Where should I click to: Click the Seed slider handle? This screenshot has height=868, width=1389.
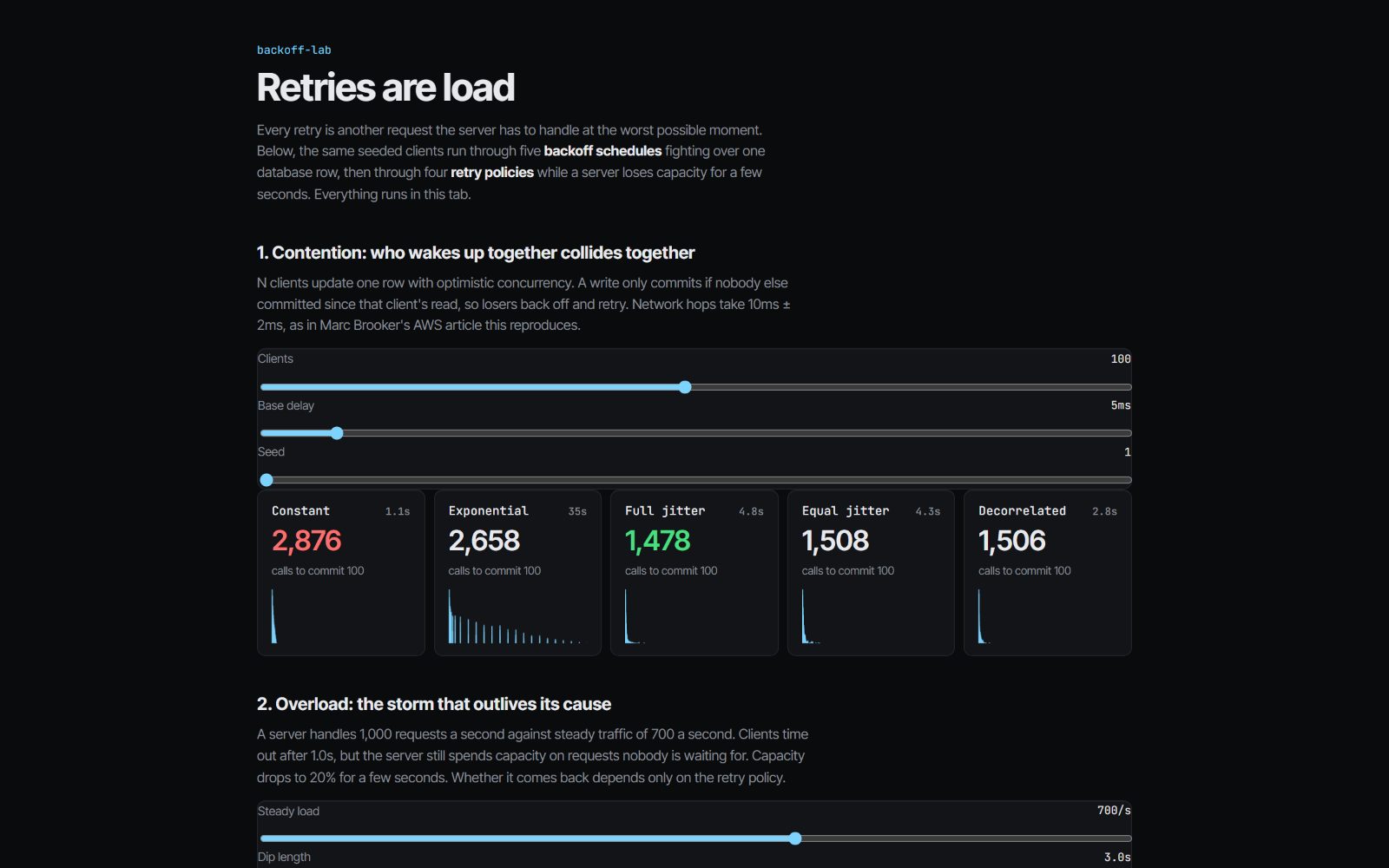coord(267,480)
